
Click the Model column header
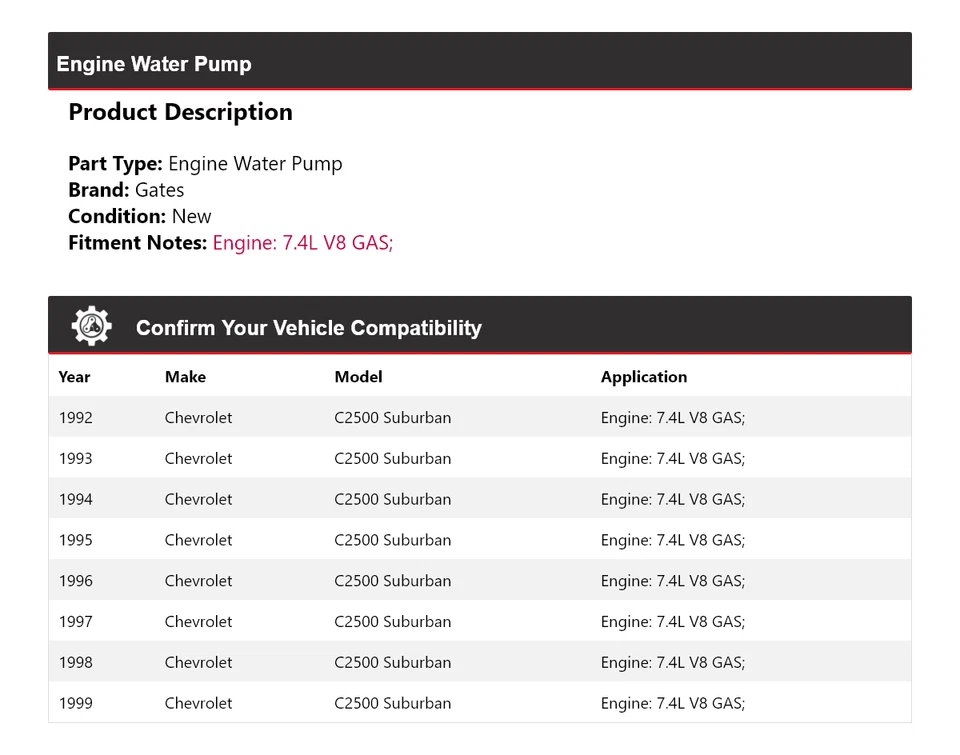coord(358,377)
